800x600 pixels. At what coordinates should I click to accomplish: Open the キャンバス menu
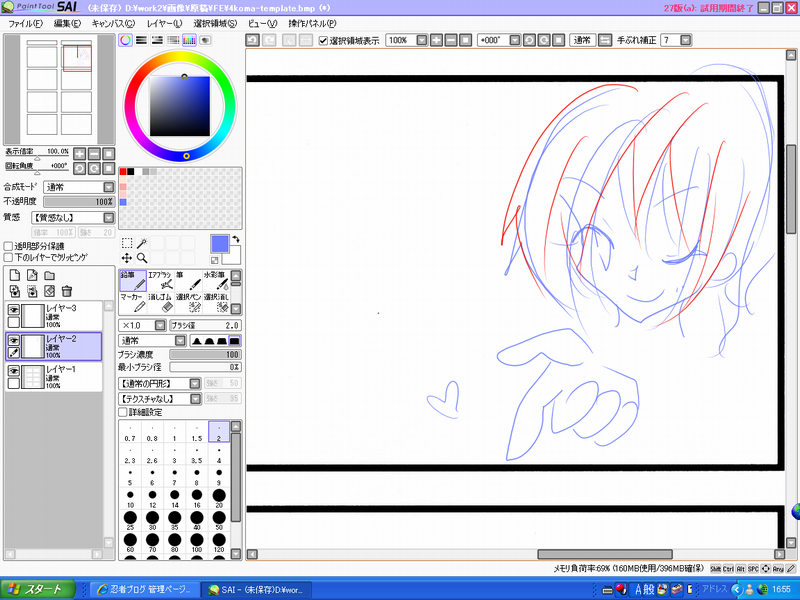(113, 23)
